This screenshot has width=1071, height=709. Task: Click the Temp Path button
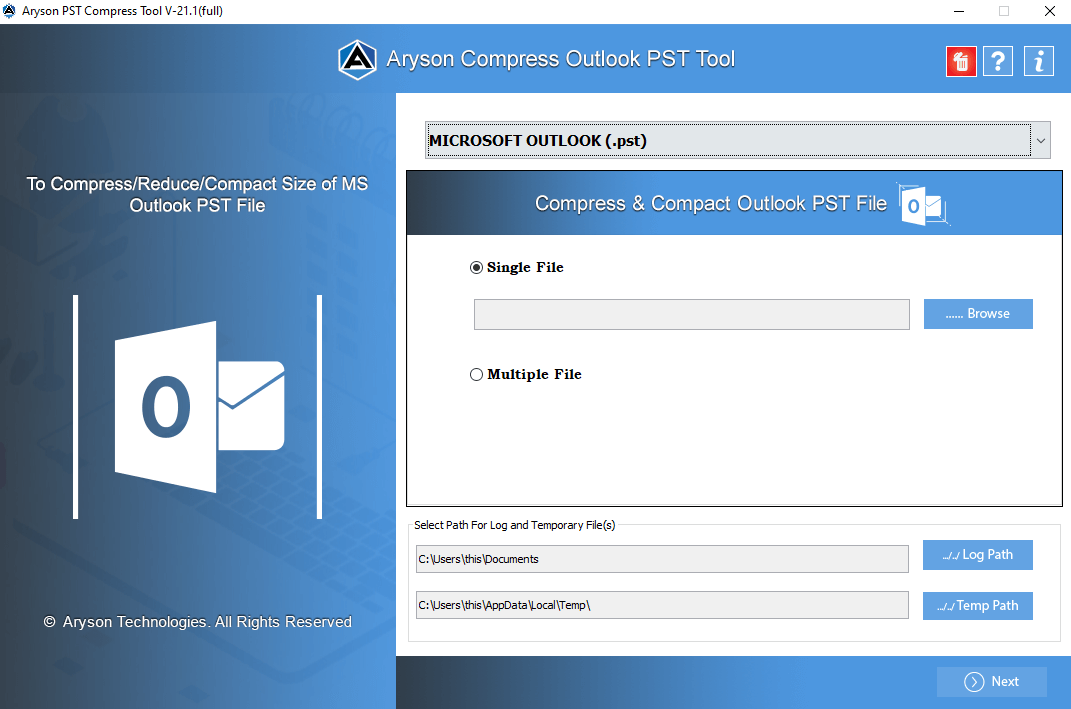pyautogui.click(x=977, y=605)
